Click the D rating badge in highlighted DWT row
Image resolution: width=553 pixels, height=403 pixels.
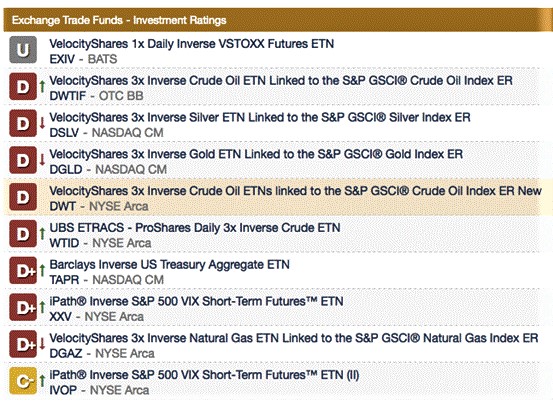click(23, 197)
